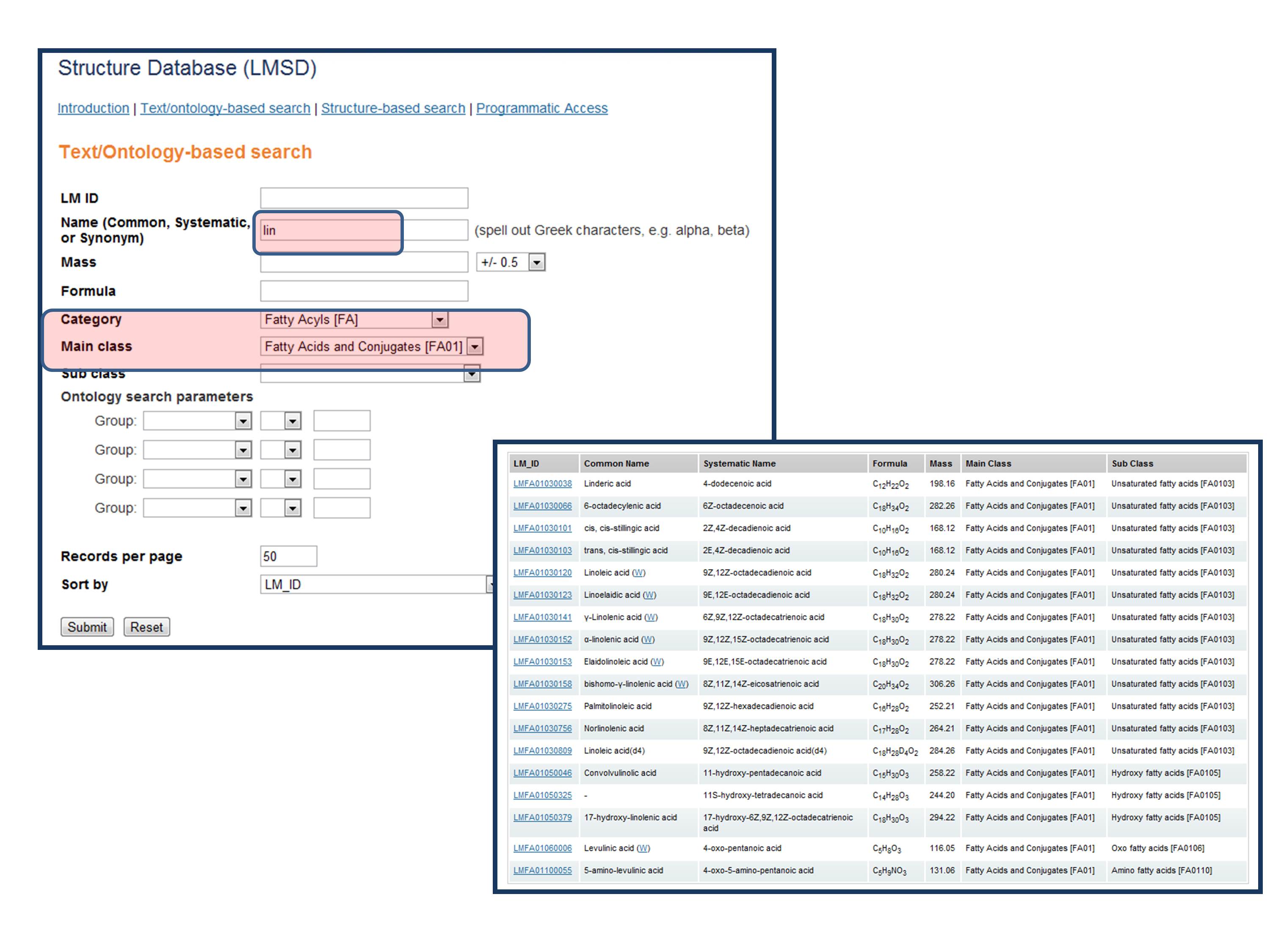Open record LMFA01060006 for Levulinic acid
The width and height of the screenshot is (1270, 952).
[542, 848]
